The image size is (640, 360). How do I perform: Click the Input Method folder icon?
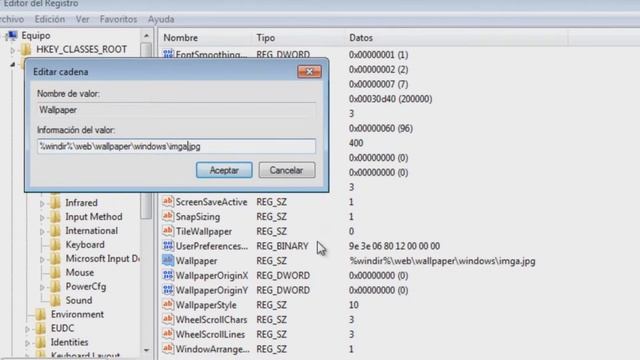55,217
